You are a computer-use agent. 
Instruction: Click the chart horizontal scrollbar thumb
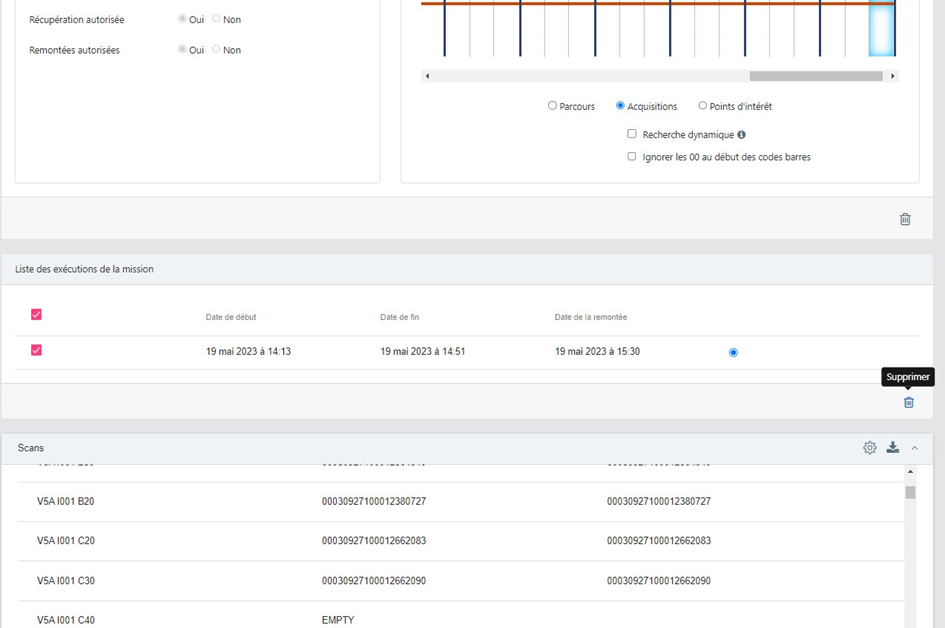[816, 76]
